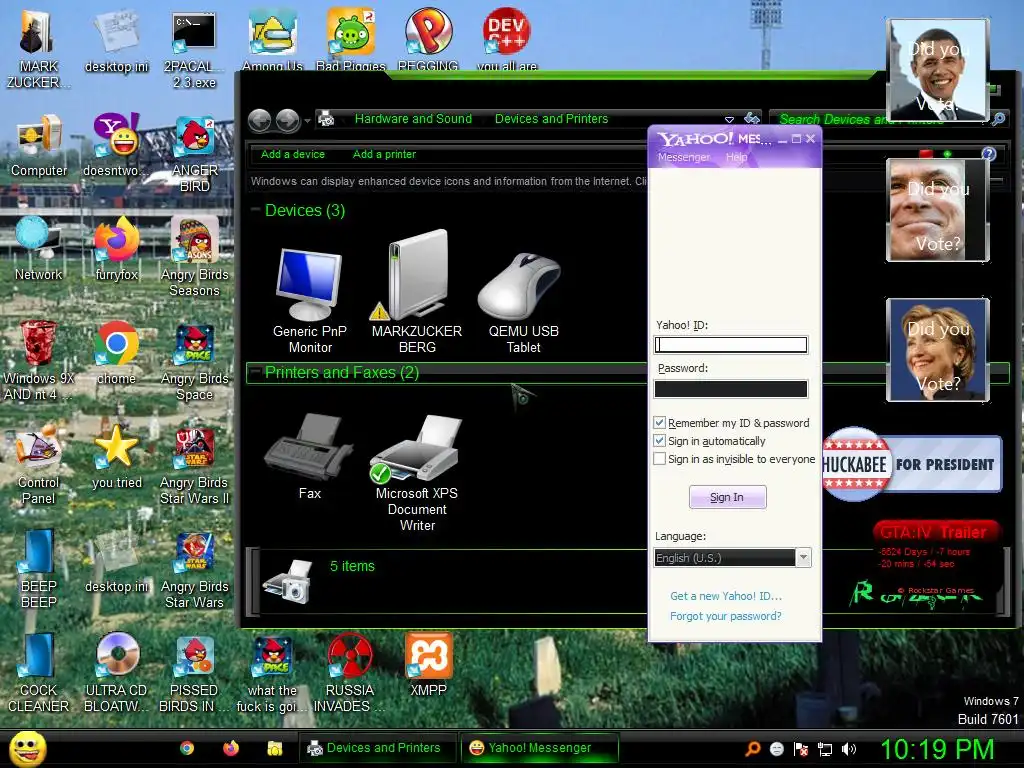Click the Hillary 'Did you Vote?' gadget

coord(937,349)
